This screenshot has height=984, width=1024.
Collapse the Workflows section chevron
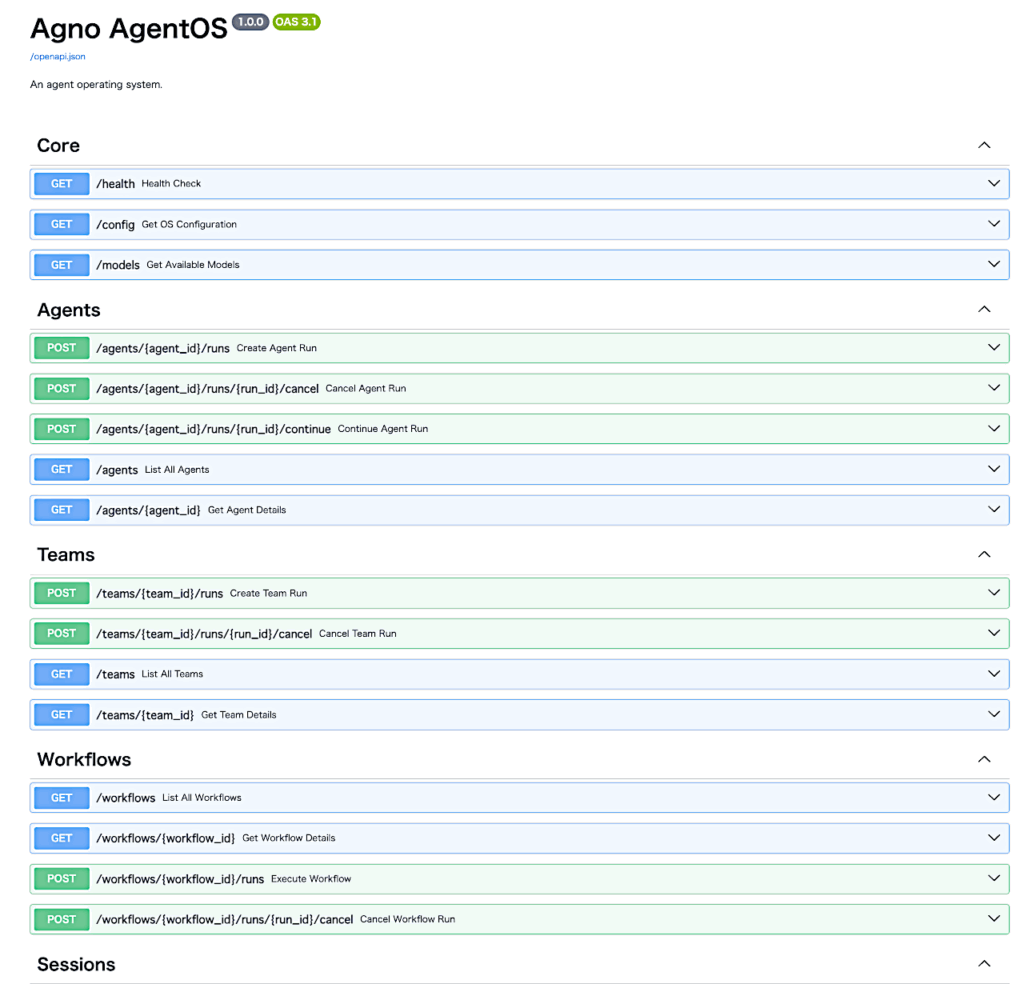984,759
